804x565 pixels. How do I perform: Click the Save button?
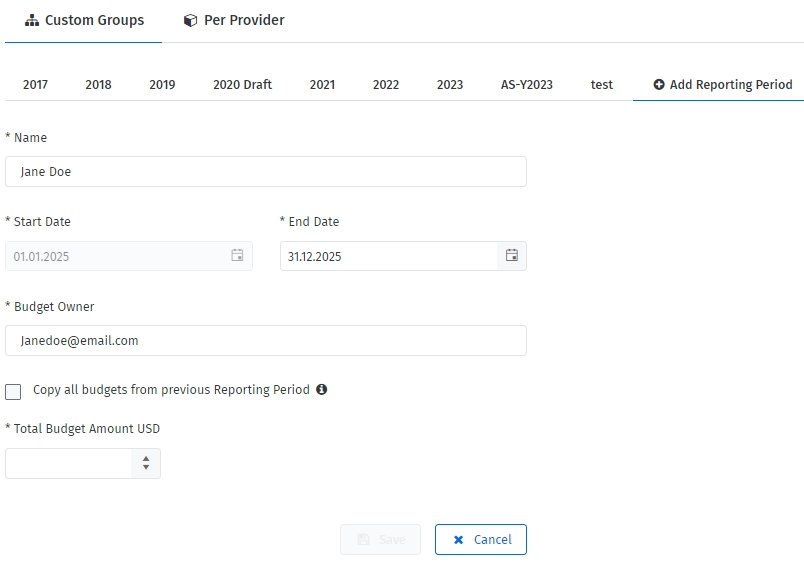tap(380, 539)
